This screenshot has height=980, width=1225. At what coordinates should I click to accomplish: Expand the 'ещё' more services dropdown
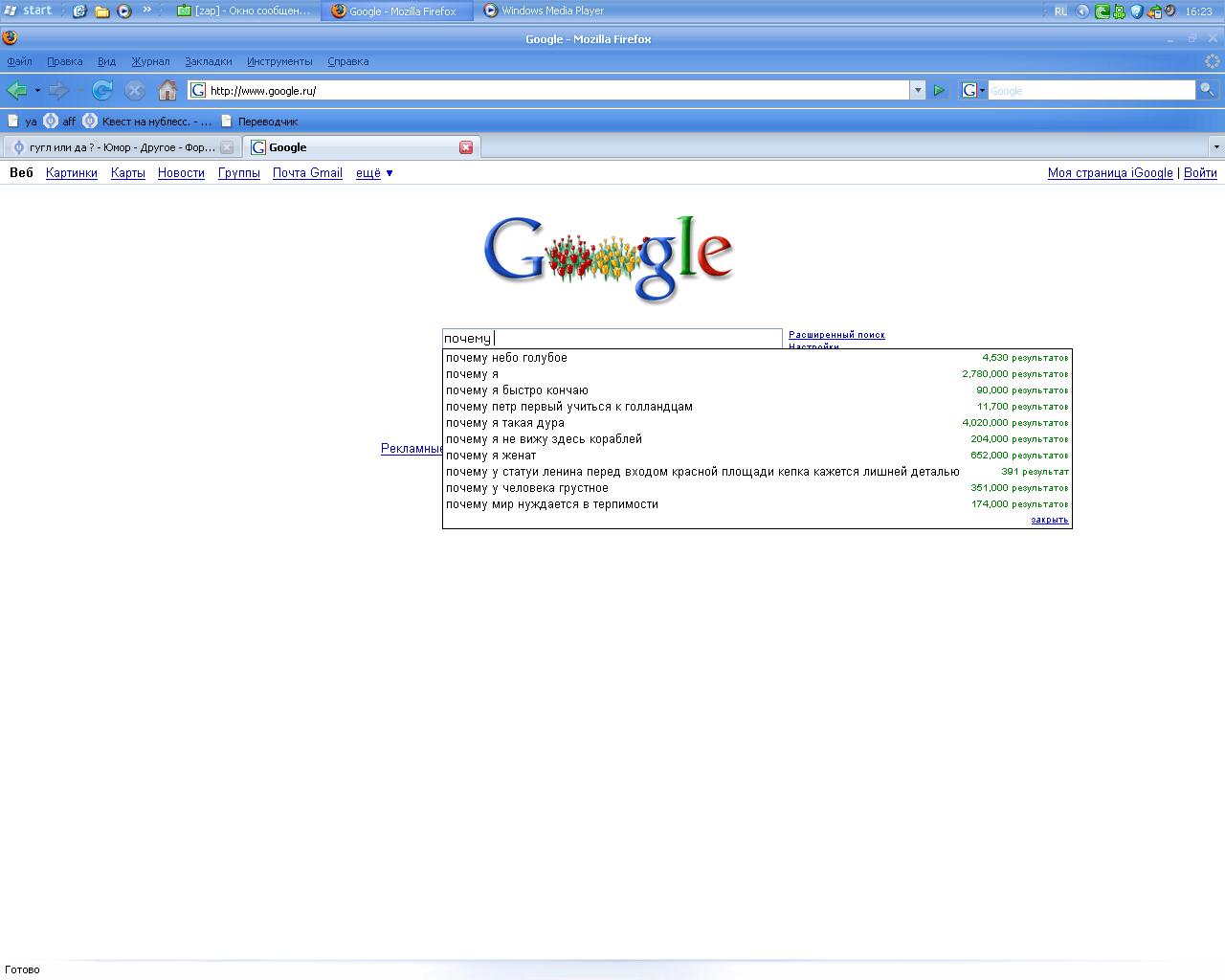coord(374,173)
